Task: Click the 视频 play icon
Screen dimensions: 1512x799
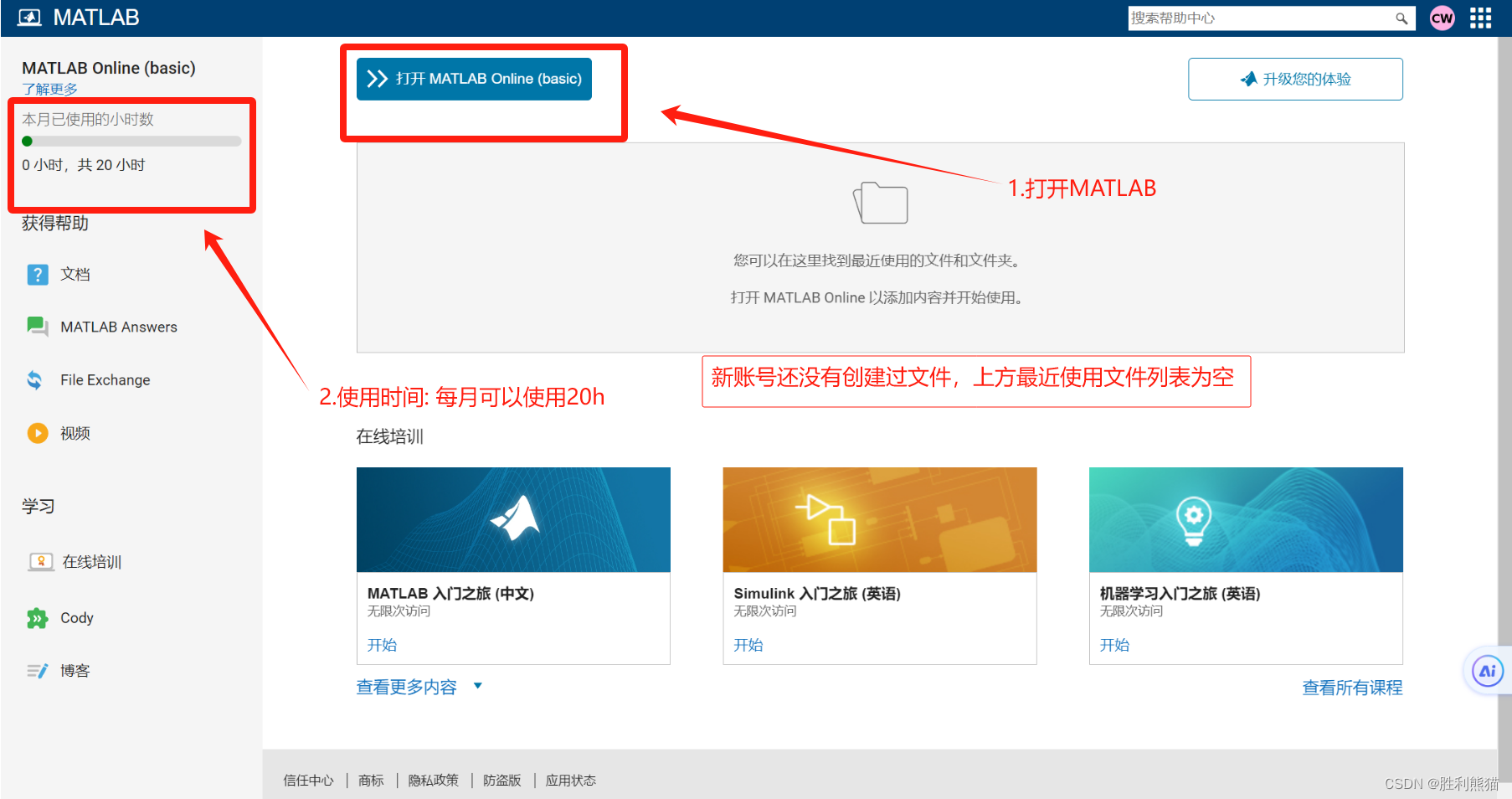Action: tap(38, 433)
